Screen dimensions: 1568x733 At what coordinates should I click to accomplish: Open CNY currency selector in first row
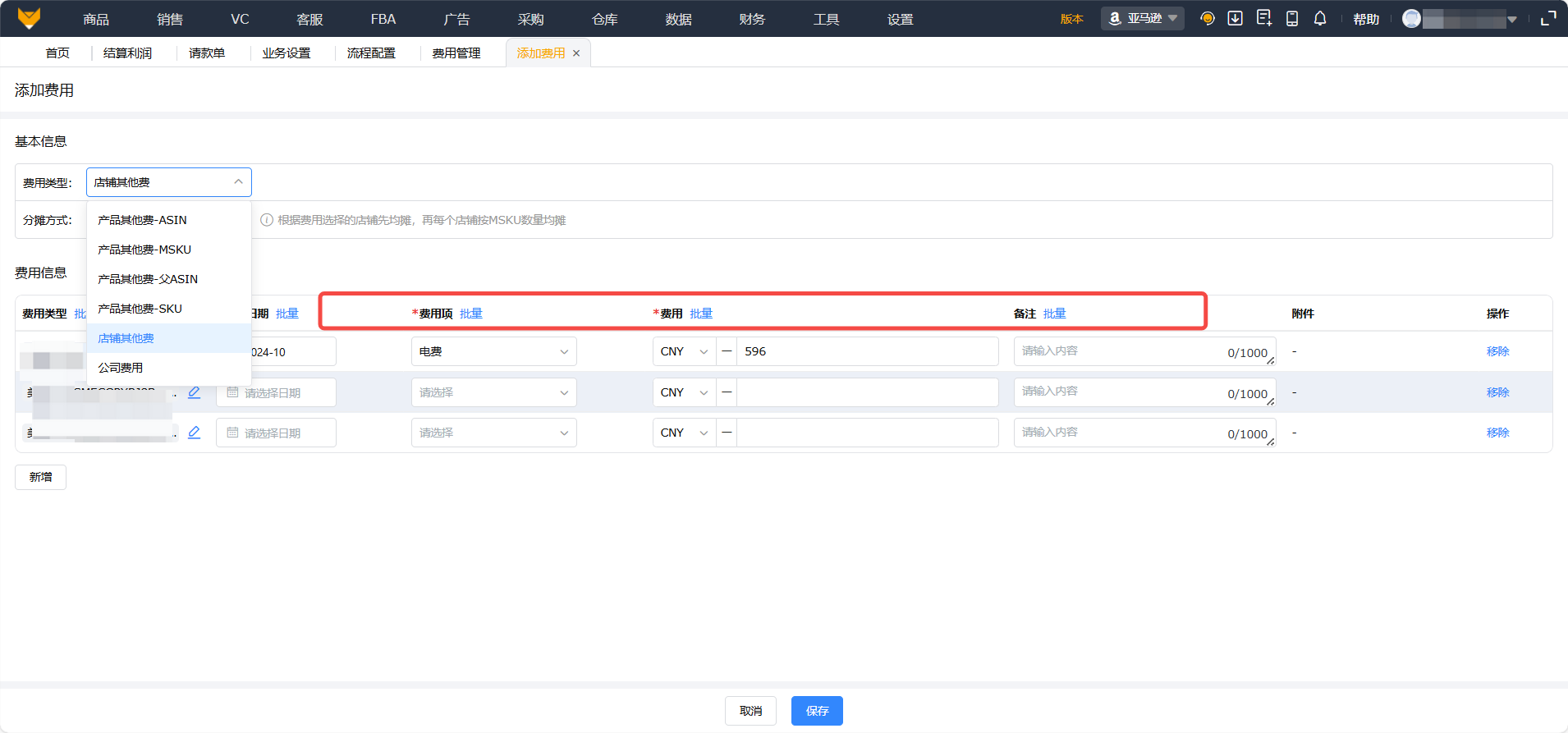click(684, 351)
